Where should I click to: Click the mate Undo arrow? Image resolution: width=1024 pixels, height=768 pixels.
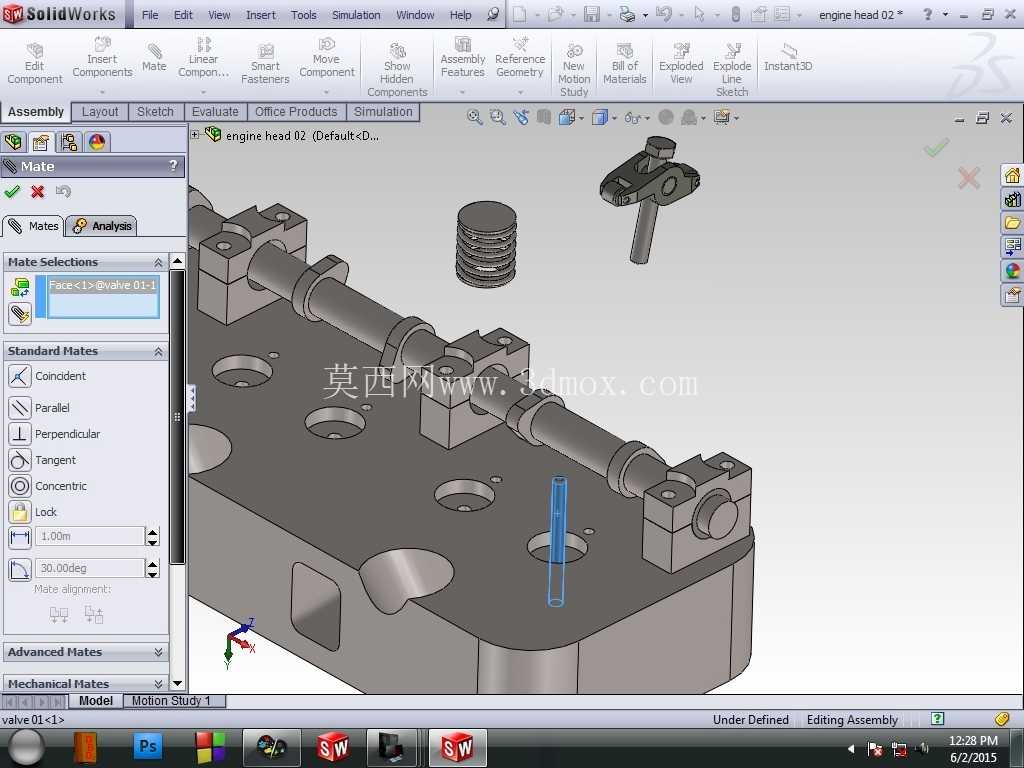click(63, 191)
